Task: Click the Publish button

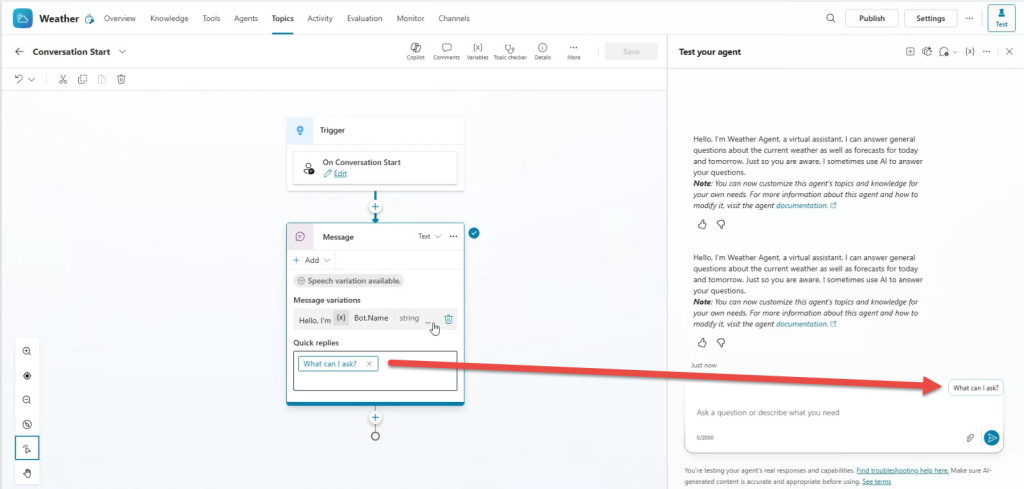Action: 872,18
